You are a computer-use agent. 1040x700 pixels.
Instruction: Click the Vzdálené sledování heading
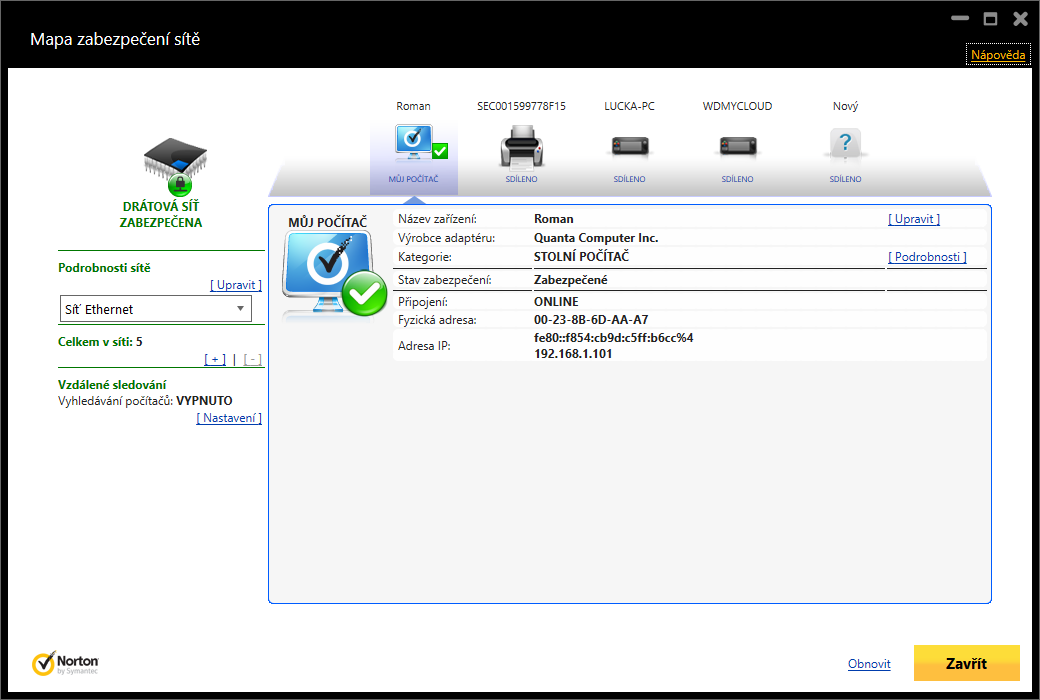pos(112,385)
